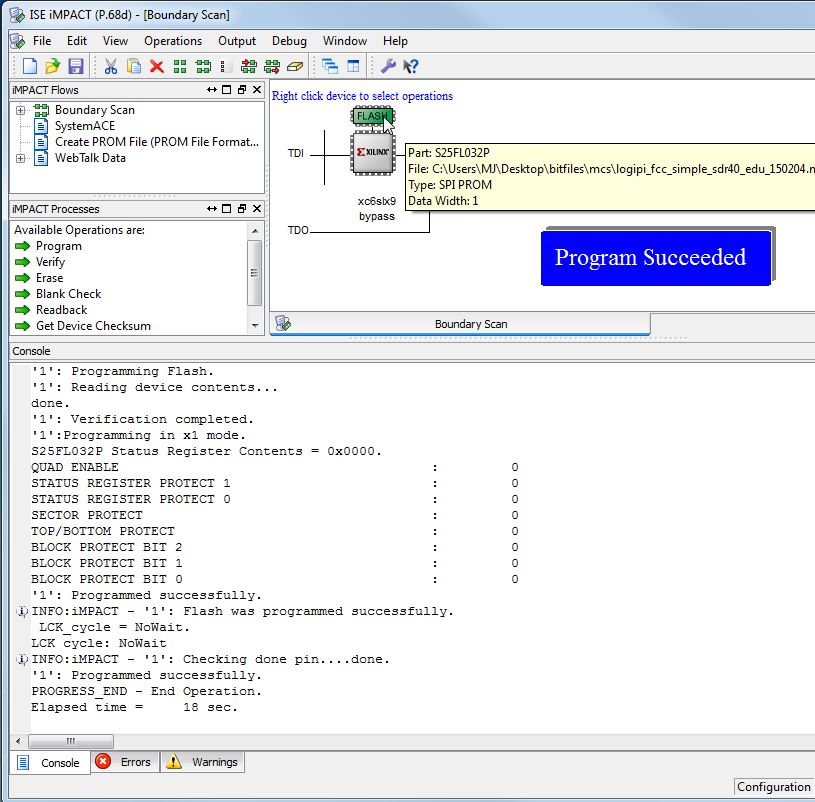Image resolution: width=815 pixels, height=802 pixels.
Task: Expand the Boundary Scan tree node
Action: click(20, 110)
